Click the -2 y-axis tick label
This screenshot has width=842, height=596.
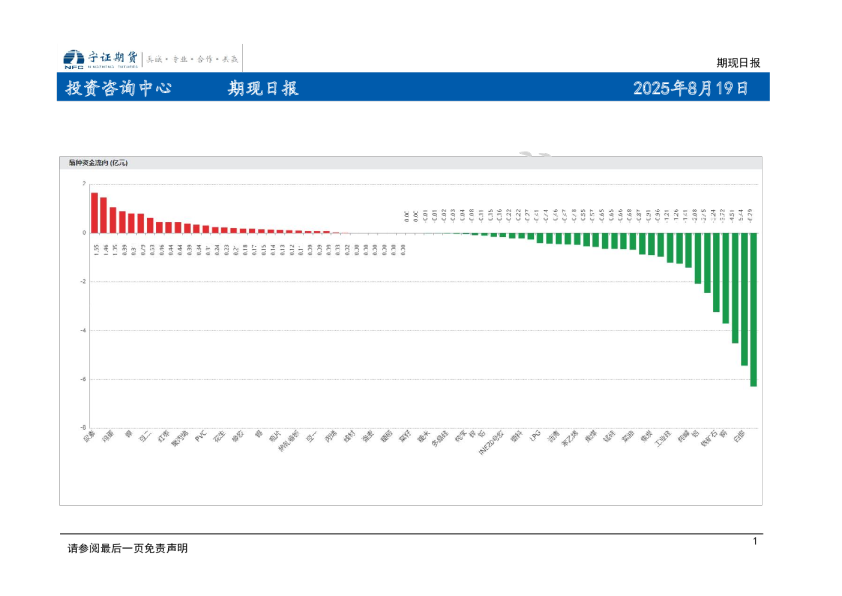click(x=83, y=281)
